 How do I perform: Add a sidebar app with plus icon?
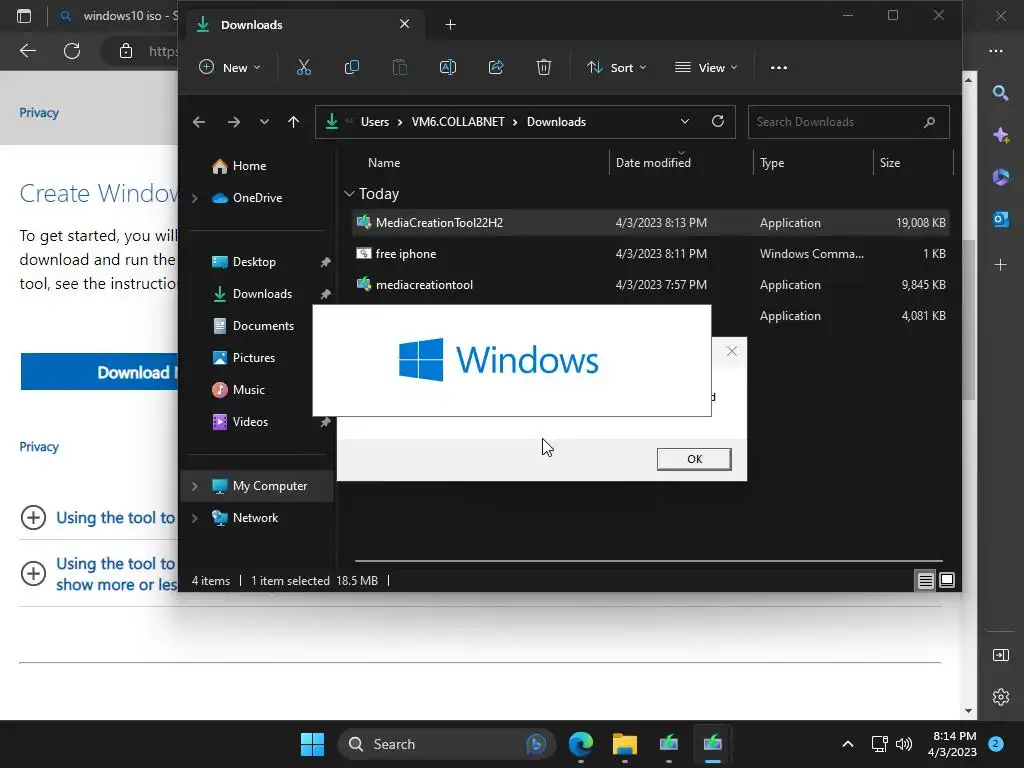coord(1000,264)
